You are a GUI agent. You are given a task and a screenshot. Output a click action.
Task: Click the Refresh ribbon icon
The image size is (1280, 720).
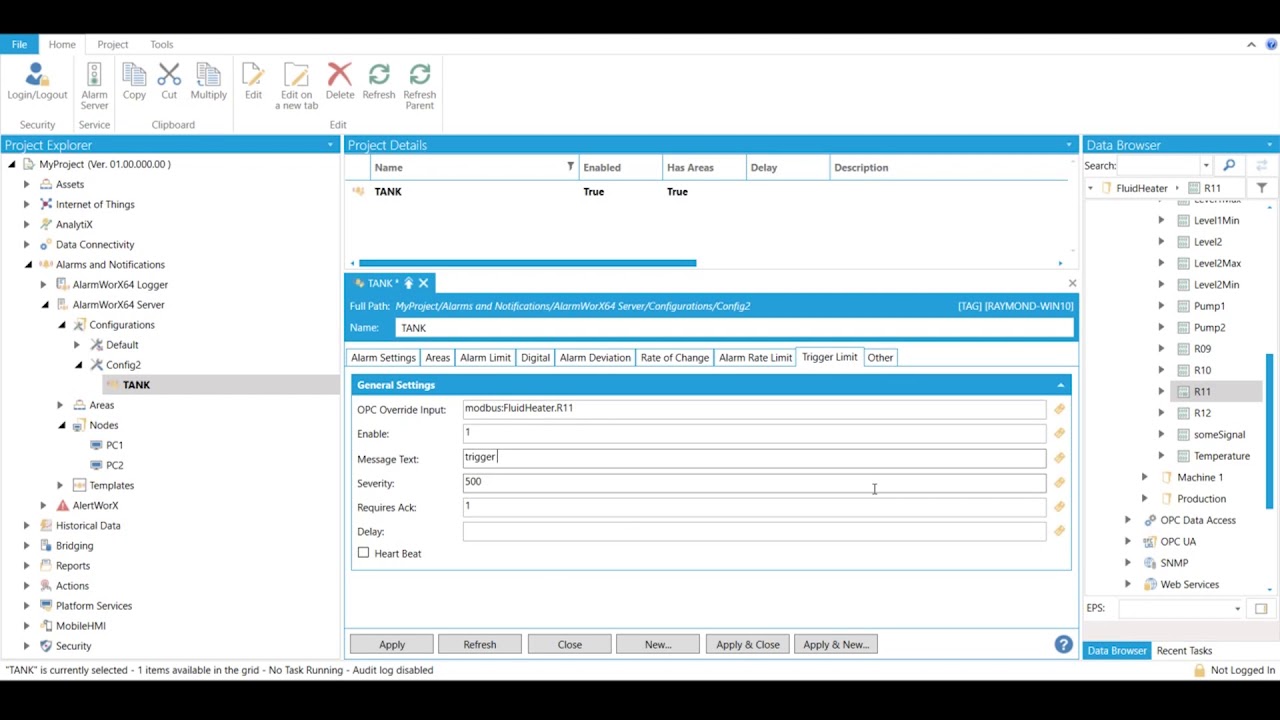coord(379,82)
